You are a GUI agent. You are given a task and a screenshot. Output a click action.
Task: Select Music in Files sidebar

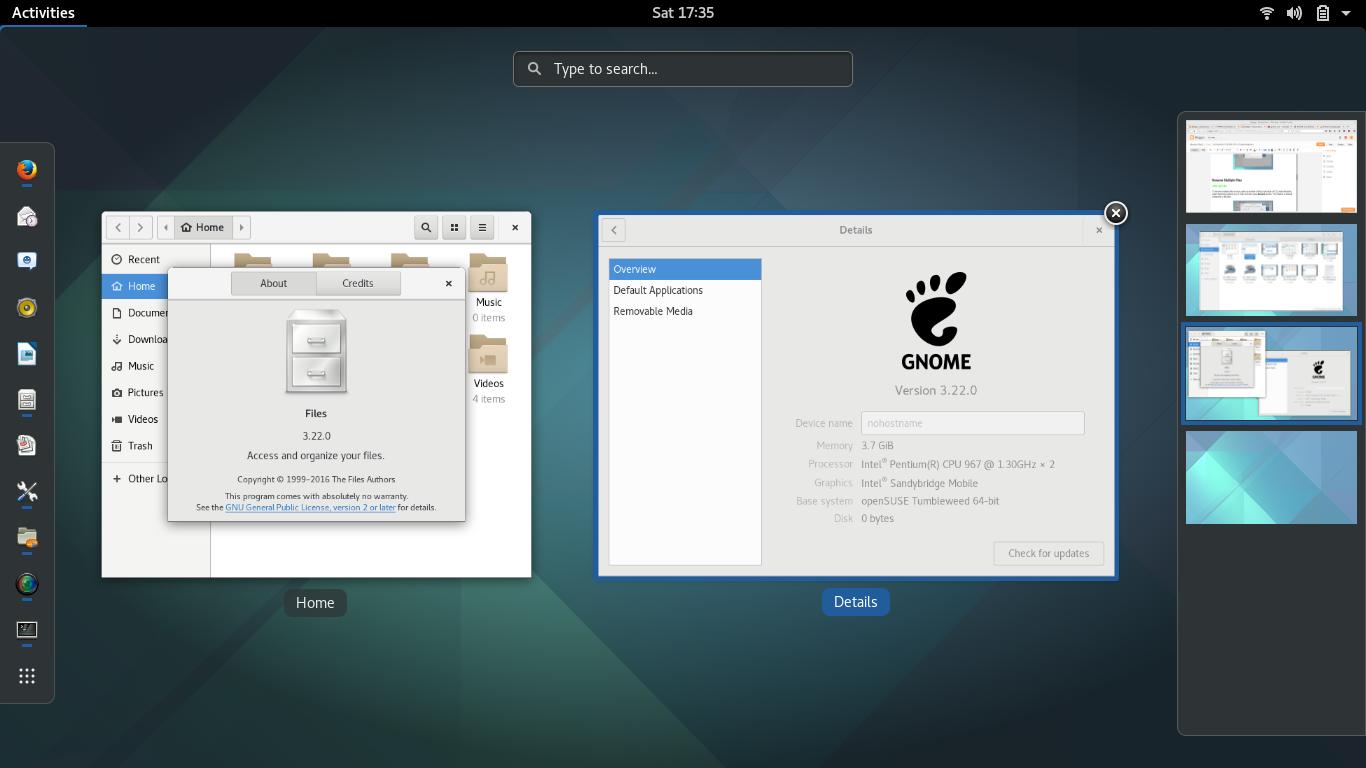click(135, 366)
